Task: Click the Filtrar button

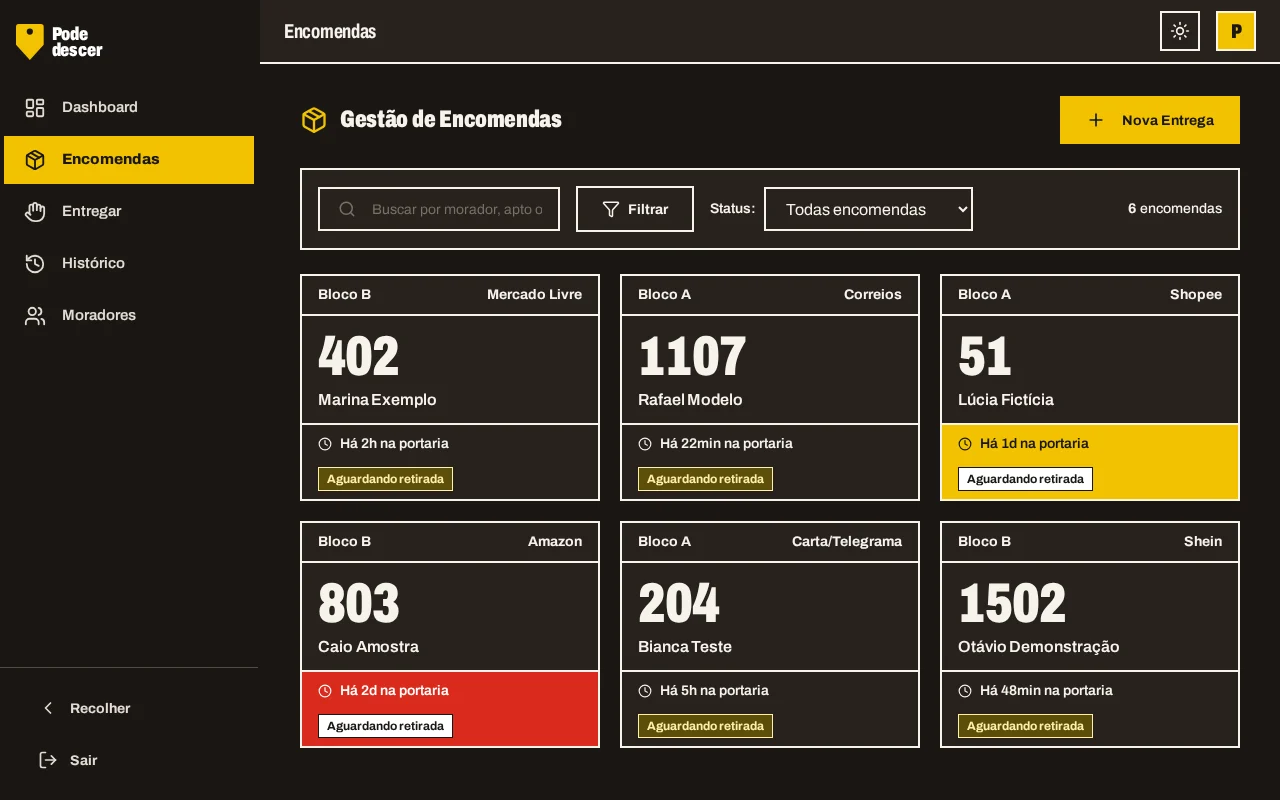Action: (x=635, y=209)
